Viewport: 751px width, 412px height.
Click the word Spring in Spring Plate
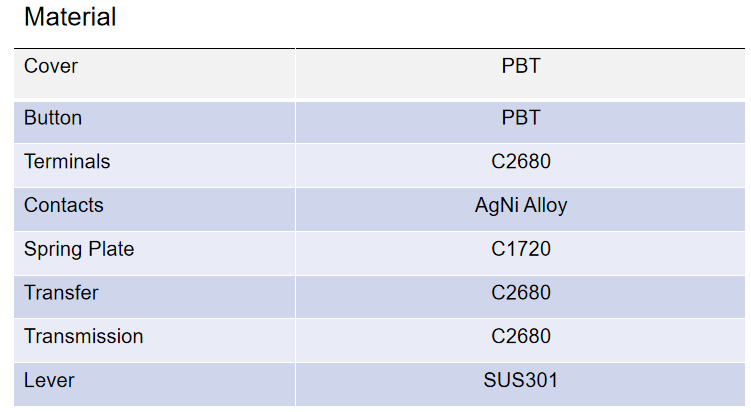[51, 250]
